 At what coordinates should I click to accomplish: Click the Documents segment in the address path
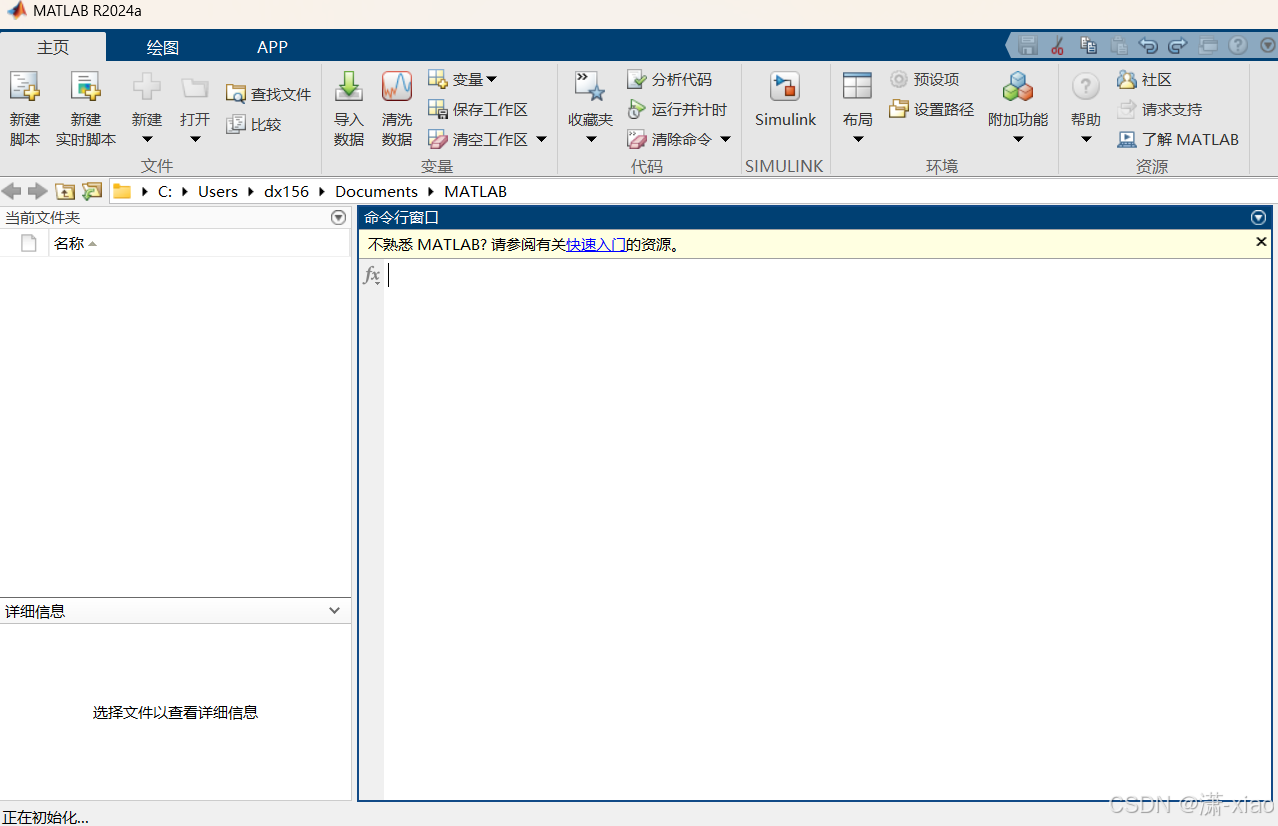(x=376, y=191)
